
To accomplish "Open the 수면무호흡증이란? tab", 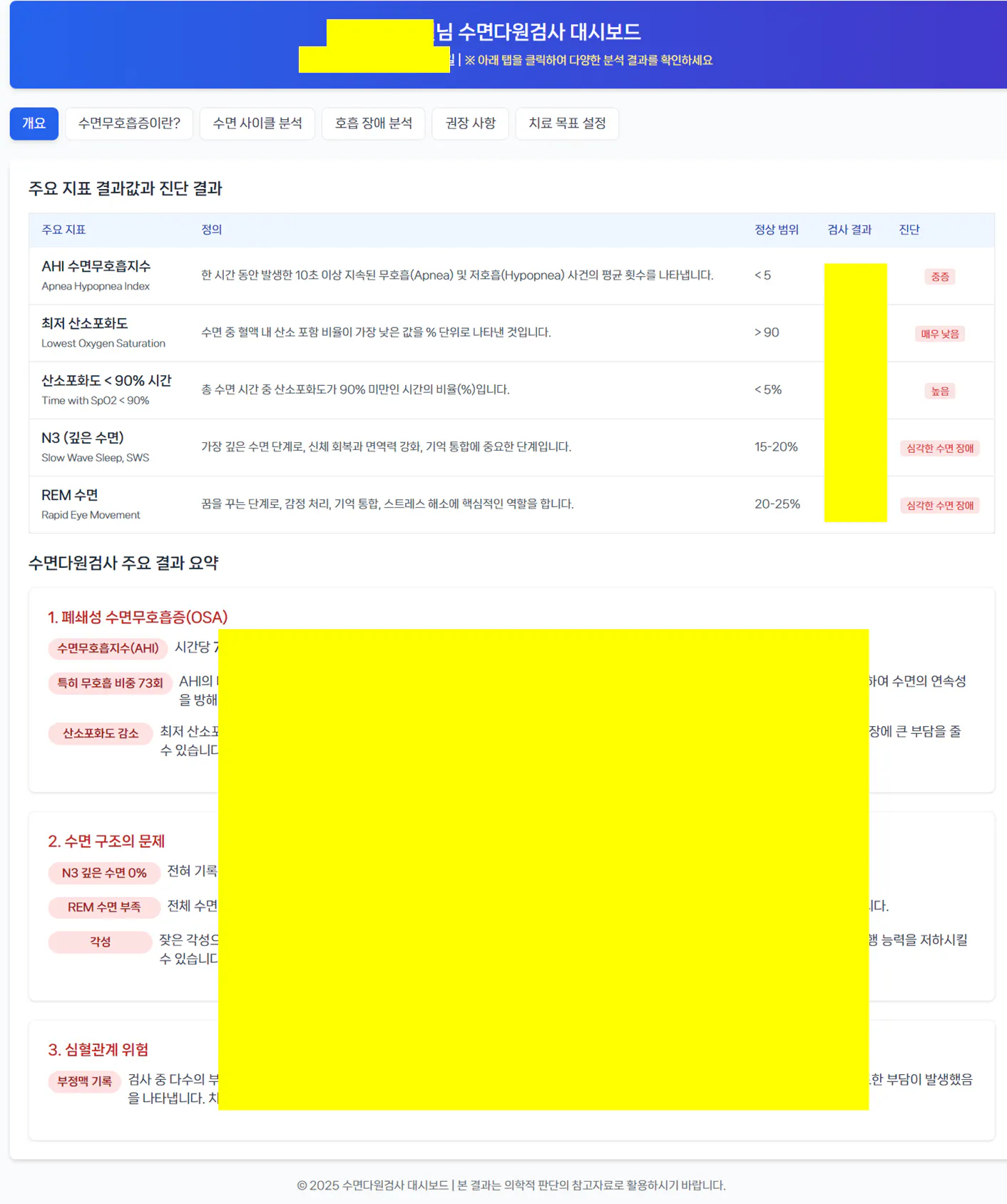I will pyautogui.click(x=129, y=123).
